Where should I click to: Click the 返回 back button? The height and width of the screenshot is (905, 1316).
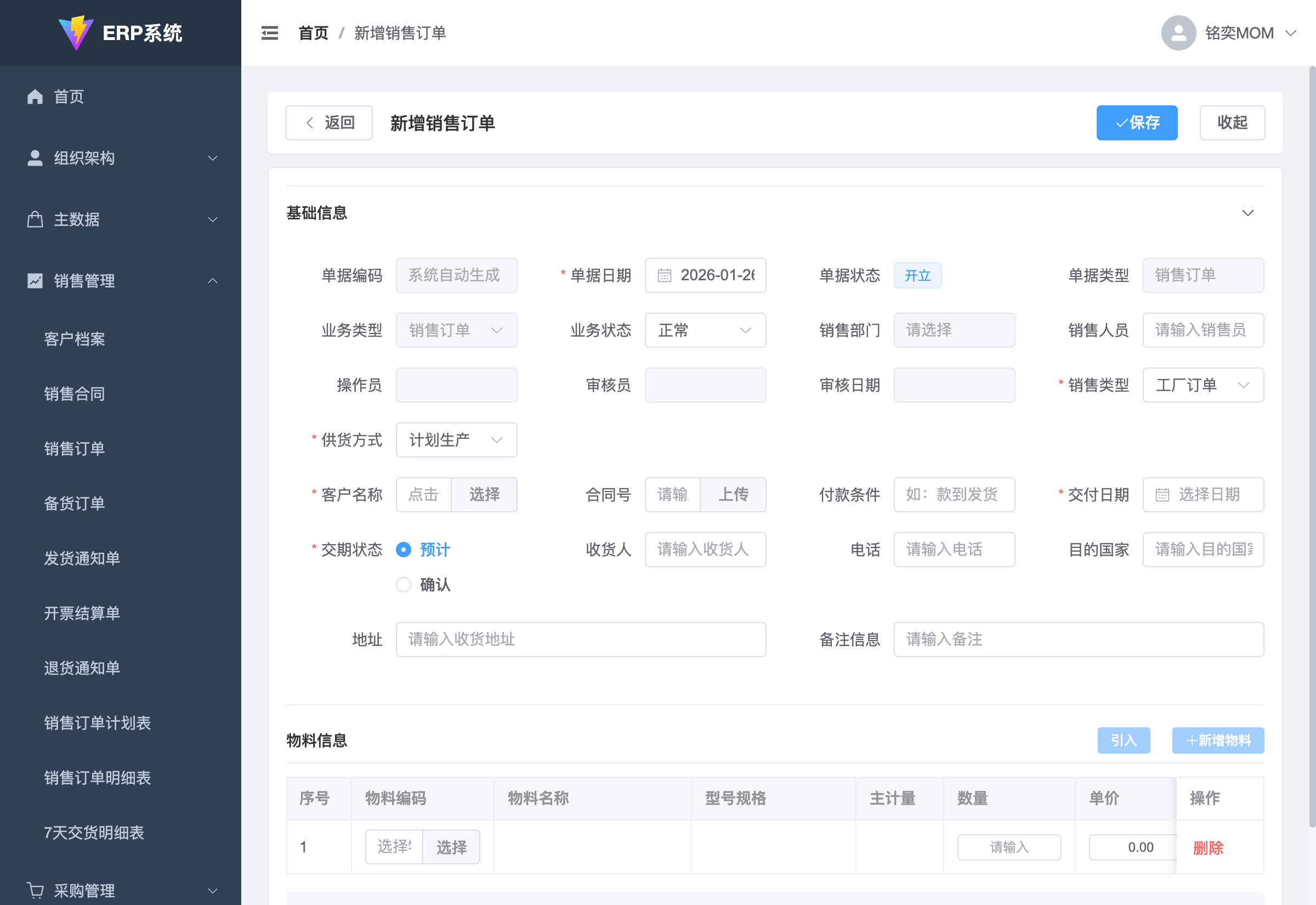[328, 122]
